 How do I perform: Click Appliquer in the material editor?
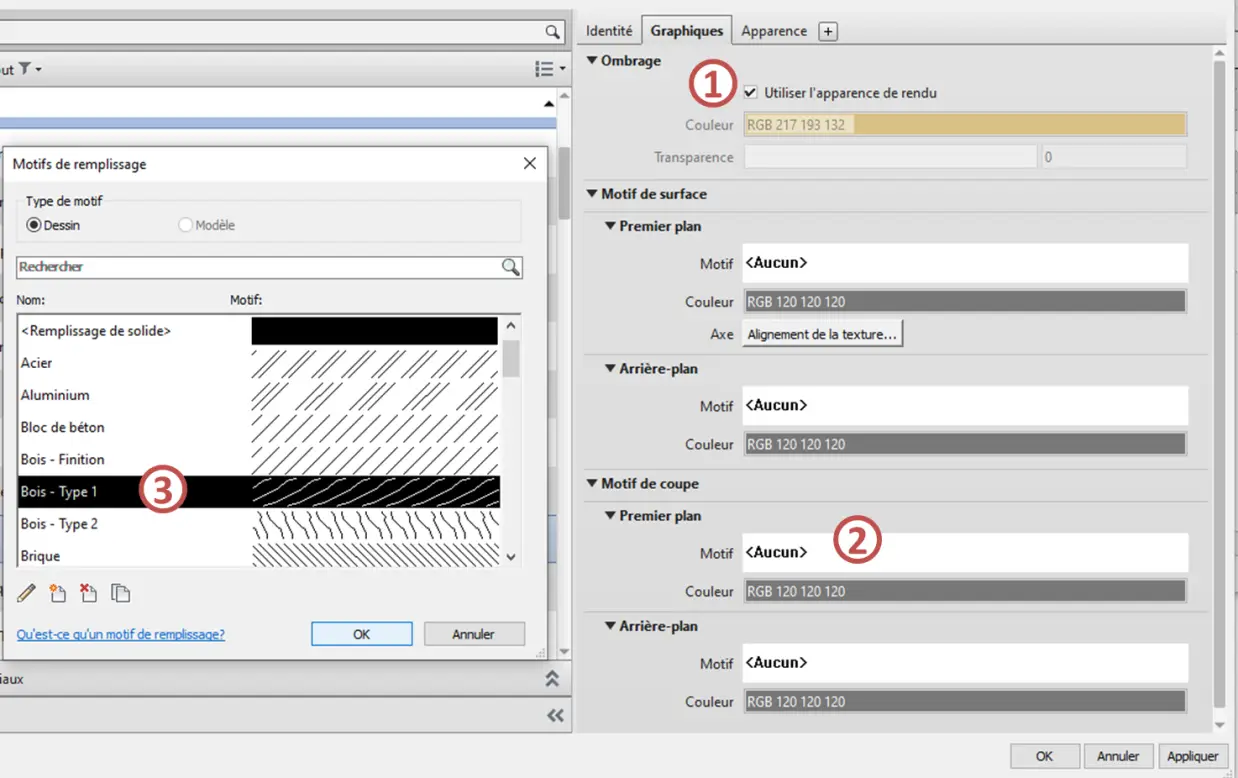click(1193, 756)
